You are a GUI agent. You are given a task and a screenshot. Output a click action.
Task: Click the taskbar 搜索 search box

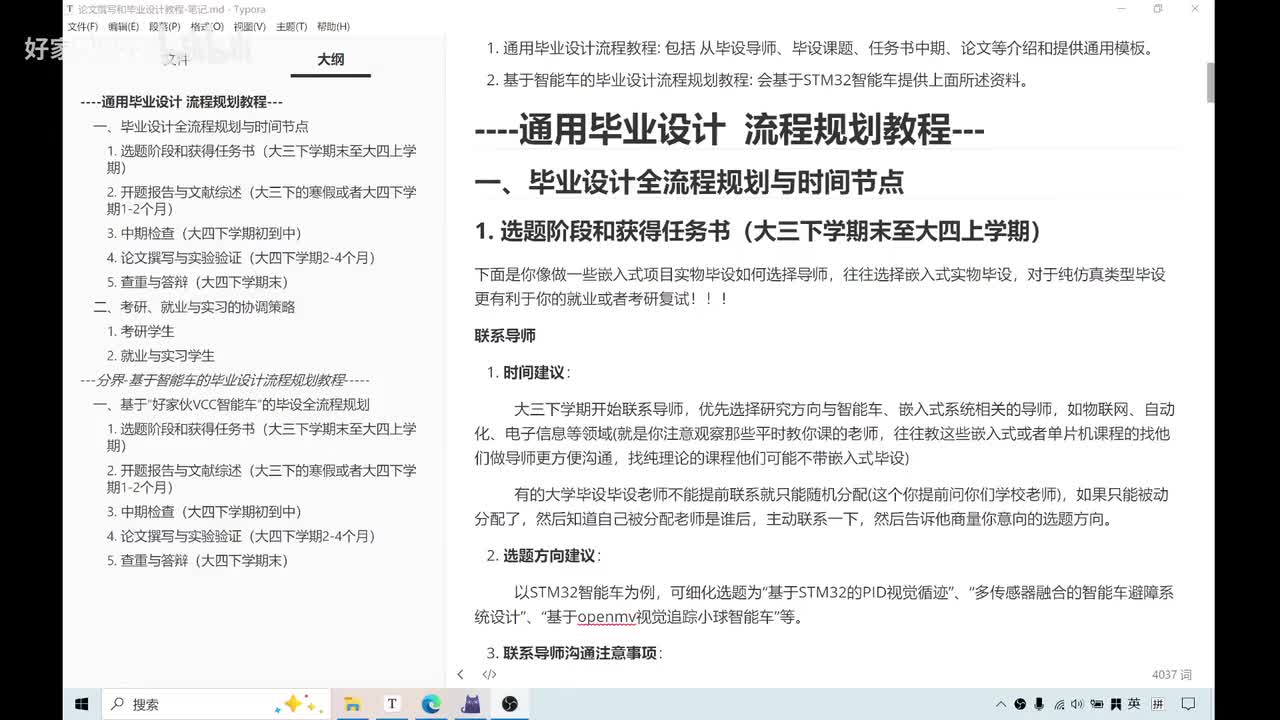215,704
